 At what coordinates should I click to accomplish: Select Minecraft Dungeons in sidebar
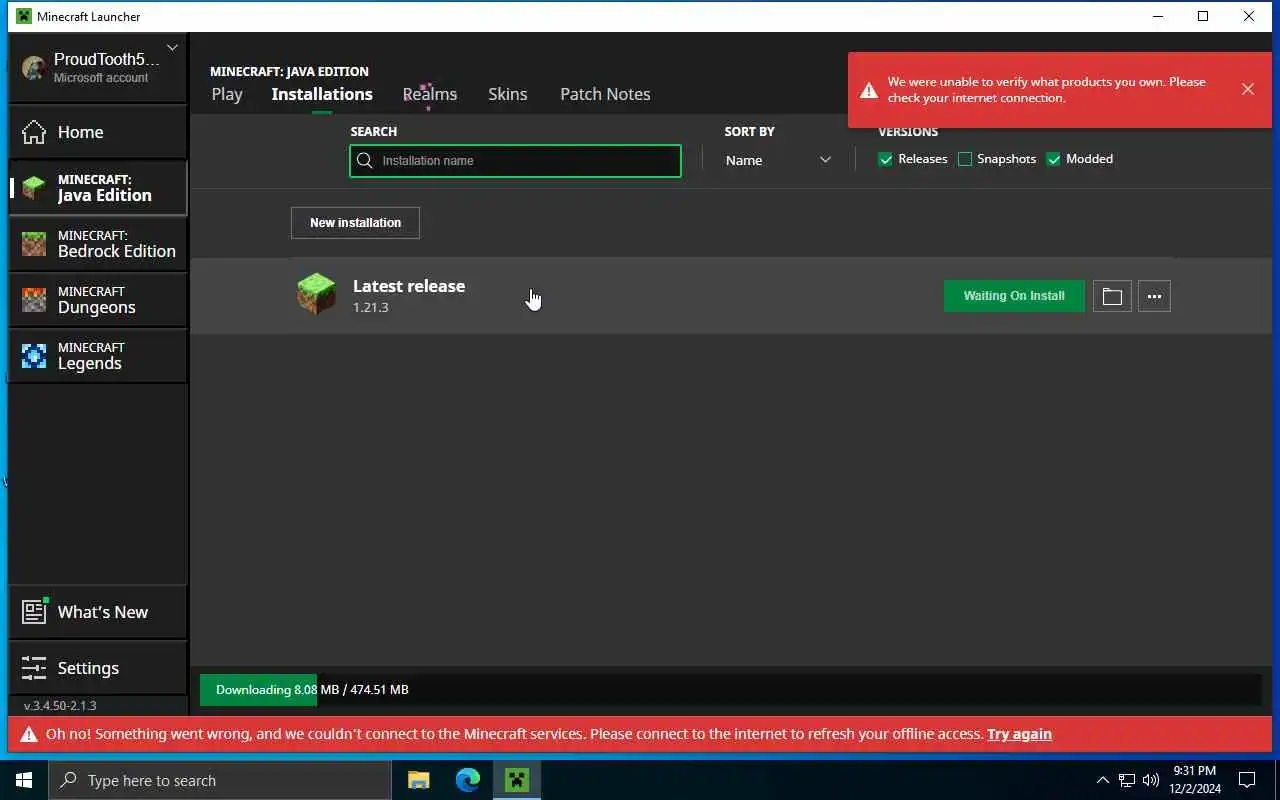coord(97,300)
